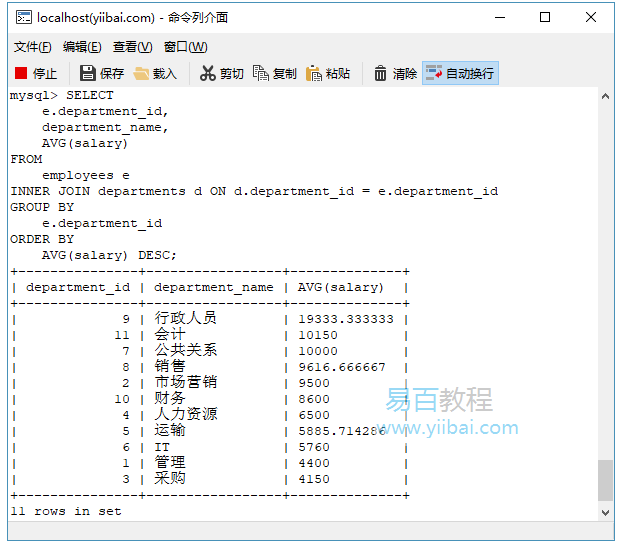Maximize the command line window
The image size is (622, 546).
point(545,17)
